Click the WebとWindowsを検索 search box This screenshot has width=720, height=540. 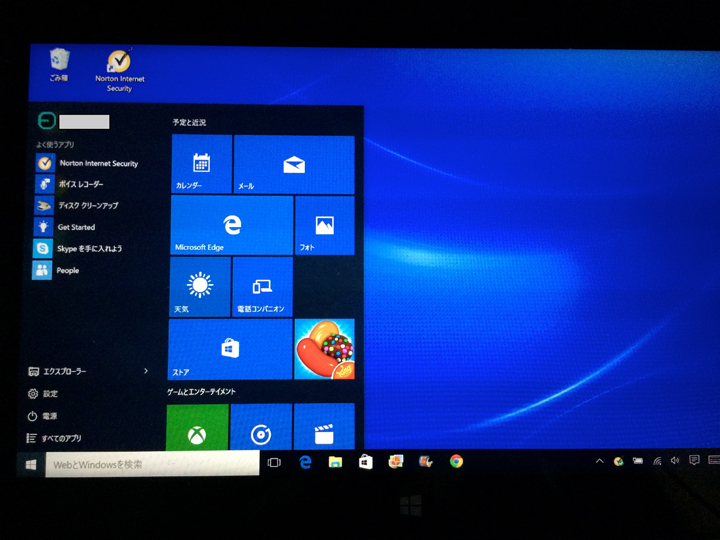pos(150,464)
